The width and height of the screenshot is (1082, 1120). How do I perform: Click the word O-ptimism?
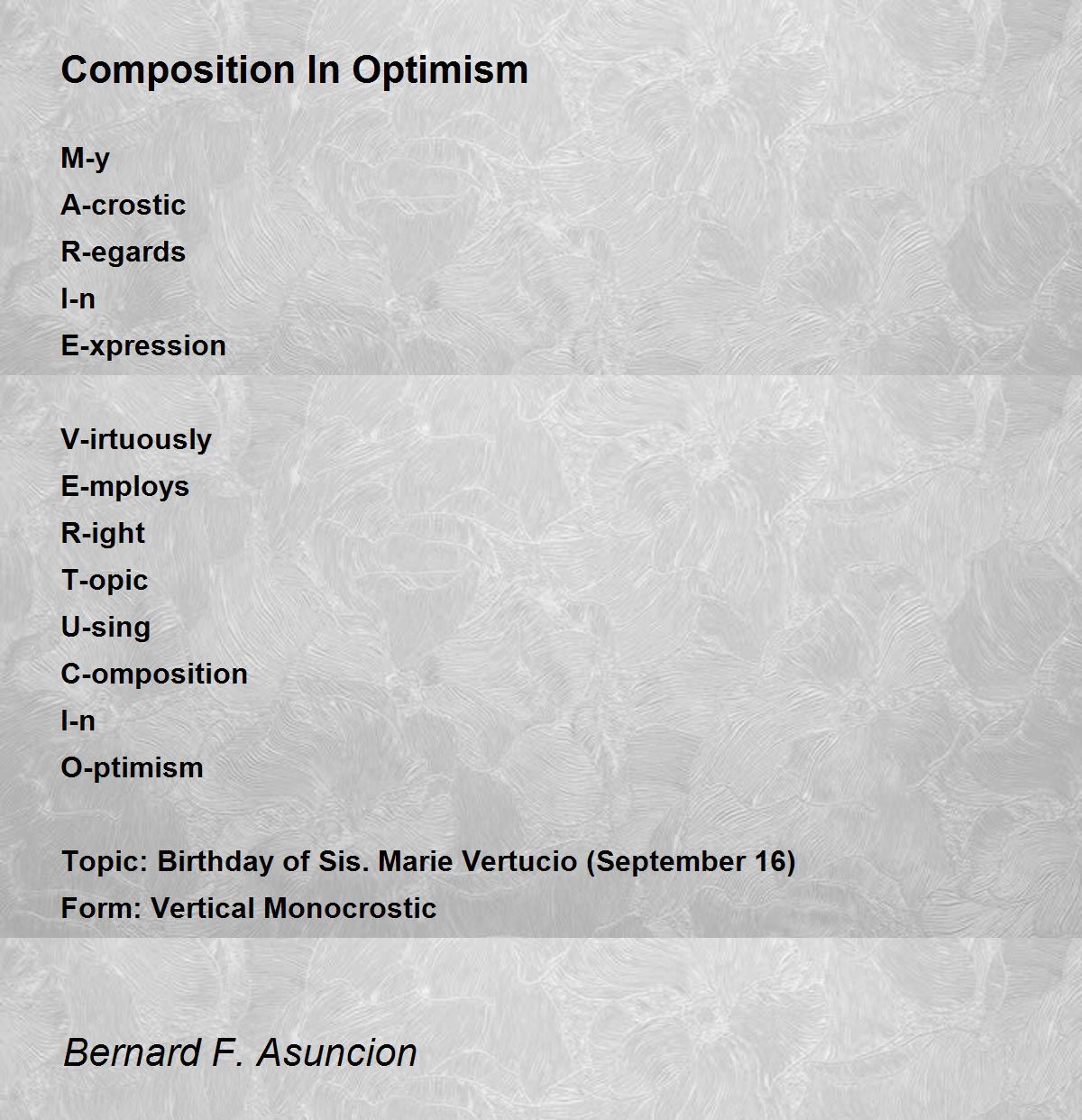click(132, 767)
